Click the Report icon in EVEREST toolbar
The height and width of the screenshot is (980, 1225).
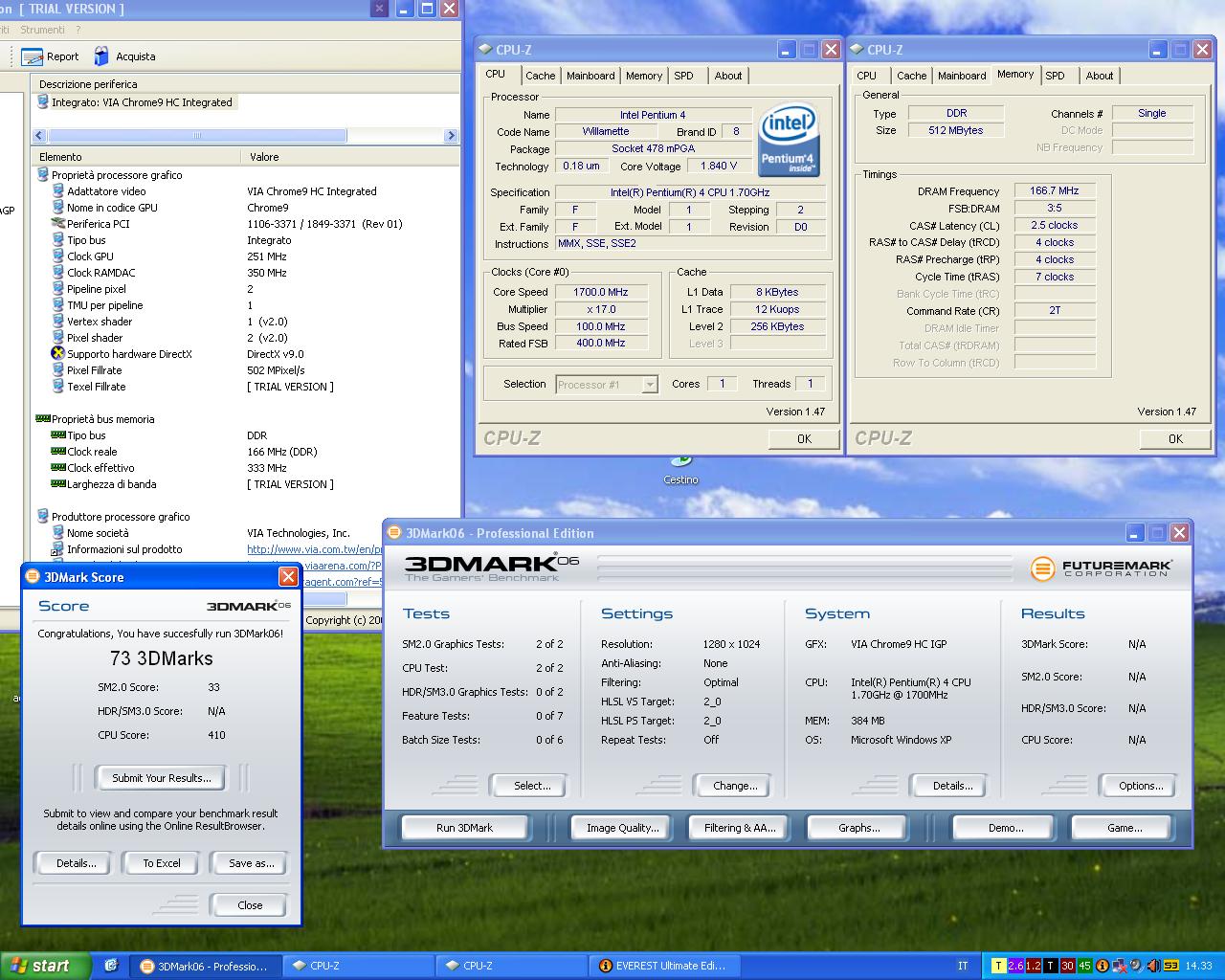[32, 56]
